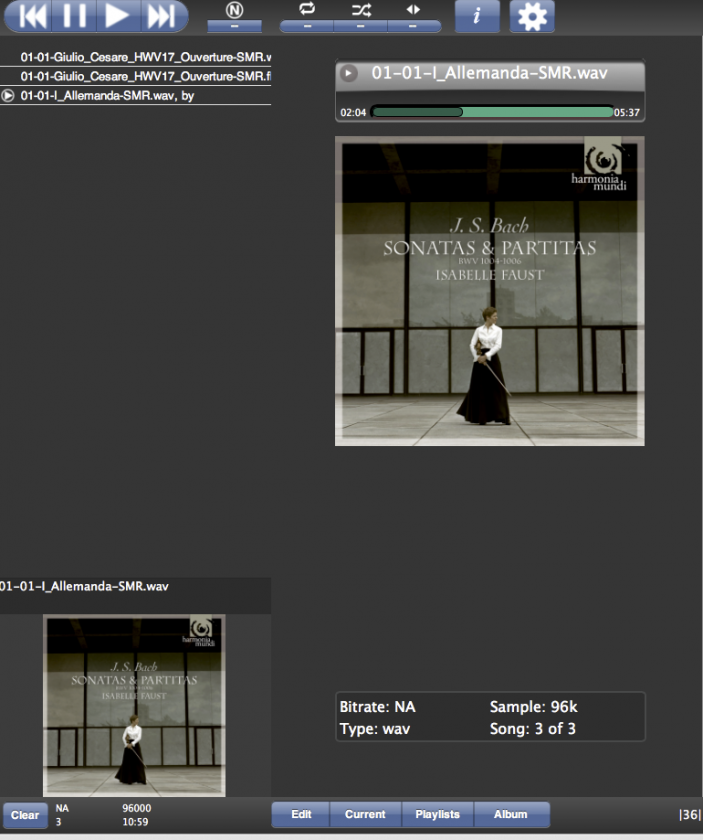Clear the playlist
The width and height of the screenshot is (703, 840).
pyautogui.click(x=25, y=815)
